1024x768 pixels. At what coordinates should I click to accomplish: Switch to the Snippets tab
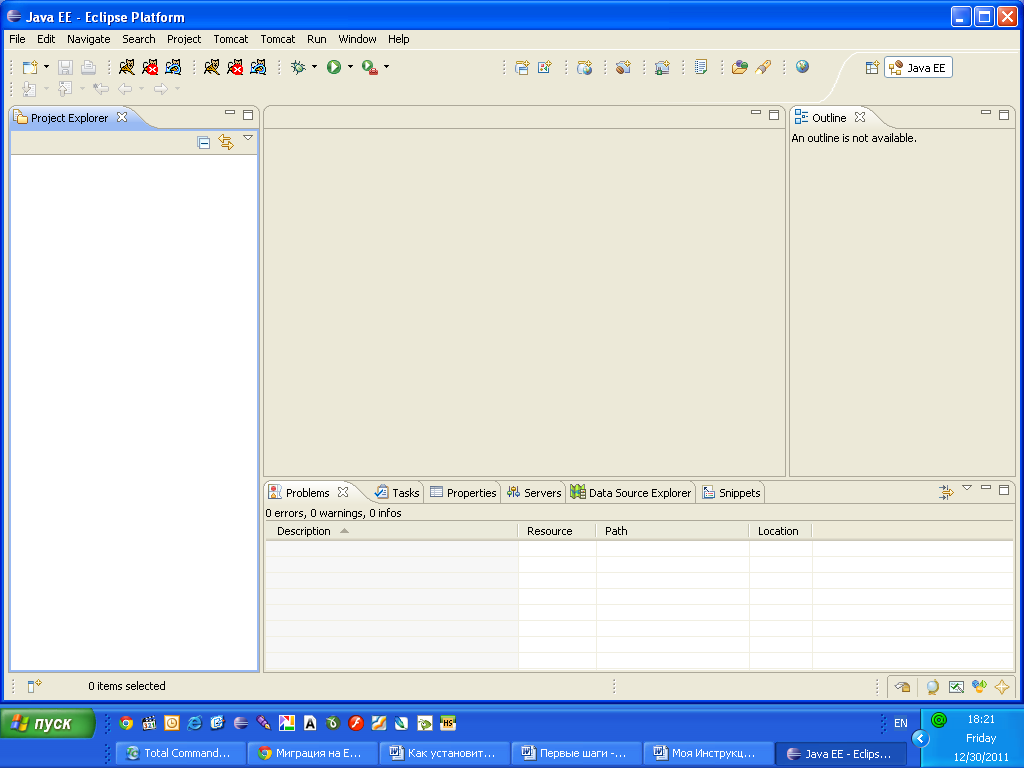[x=731, y=493]
